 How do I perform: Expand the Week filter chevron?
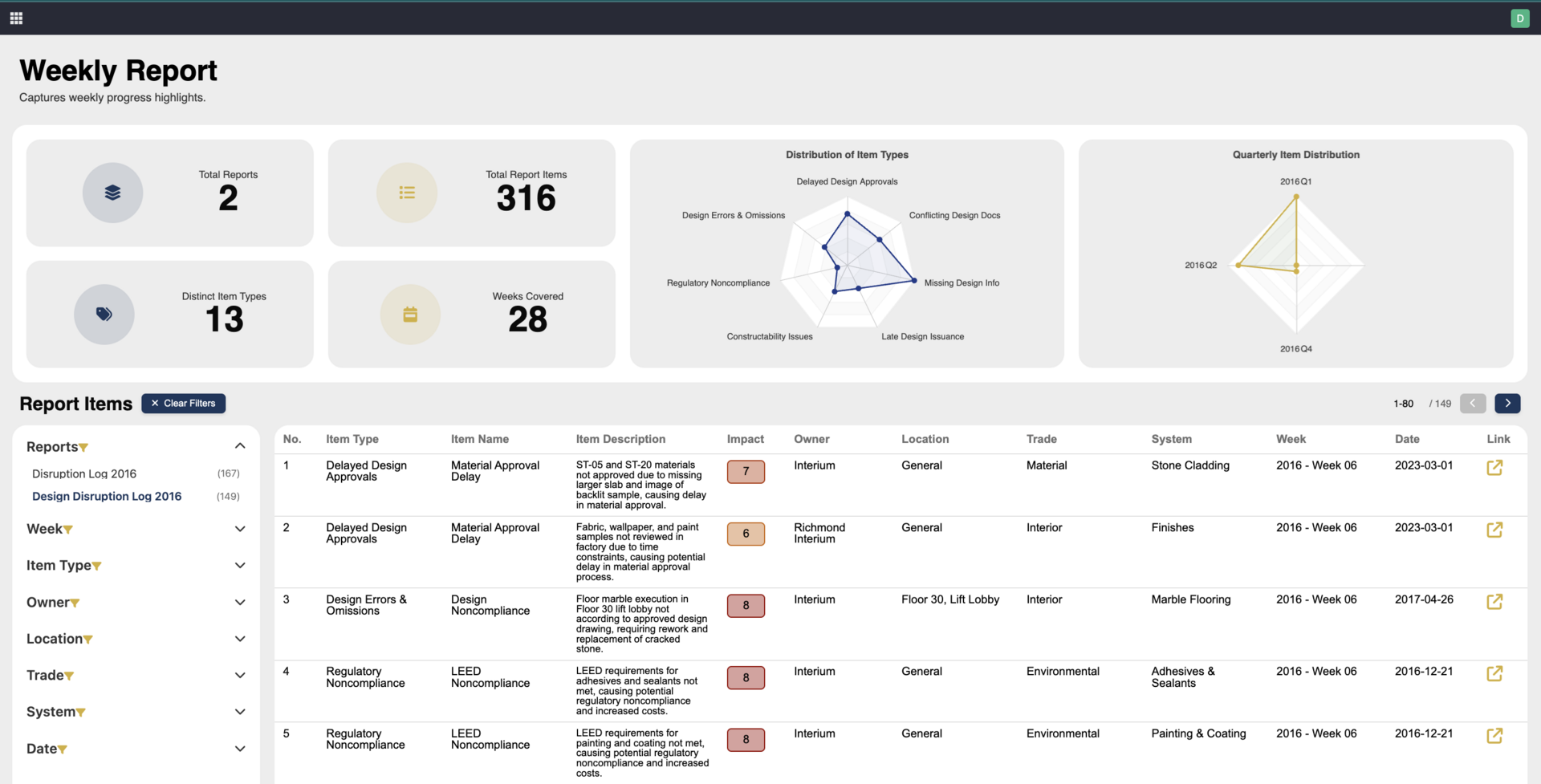240,529
